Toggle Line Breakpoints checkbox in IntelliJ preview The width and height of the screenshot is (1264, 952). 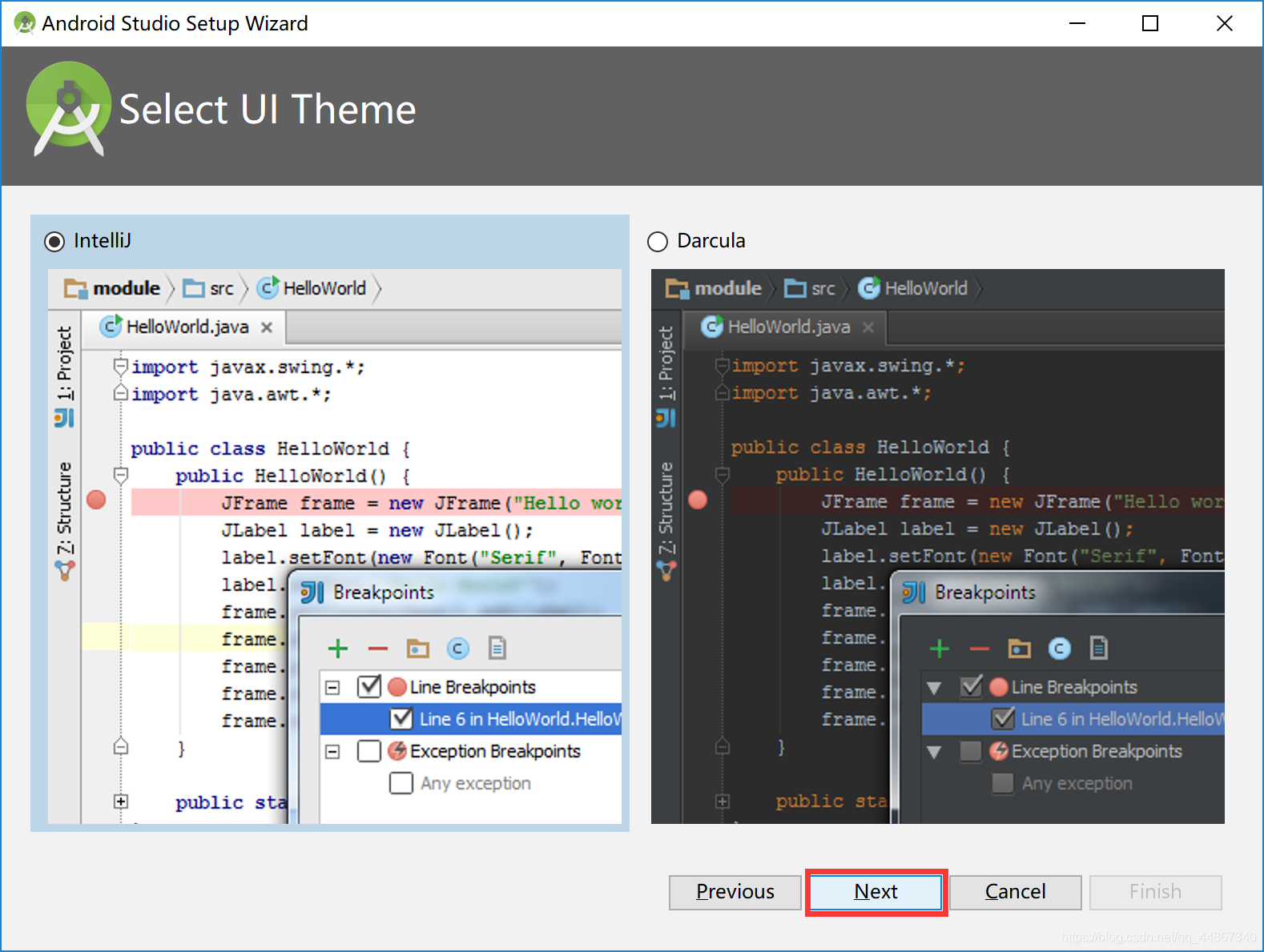369,686
